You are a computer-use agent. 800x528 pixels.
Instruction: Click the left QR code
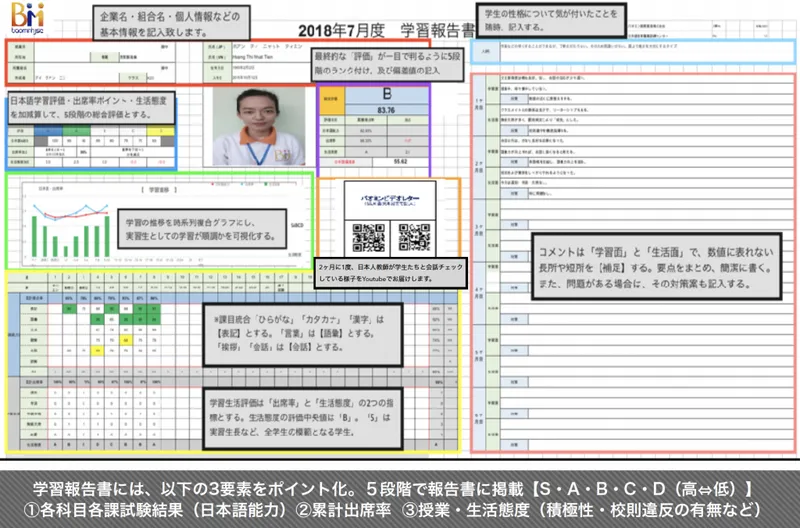pos(368,237)
